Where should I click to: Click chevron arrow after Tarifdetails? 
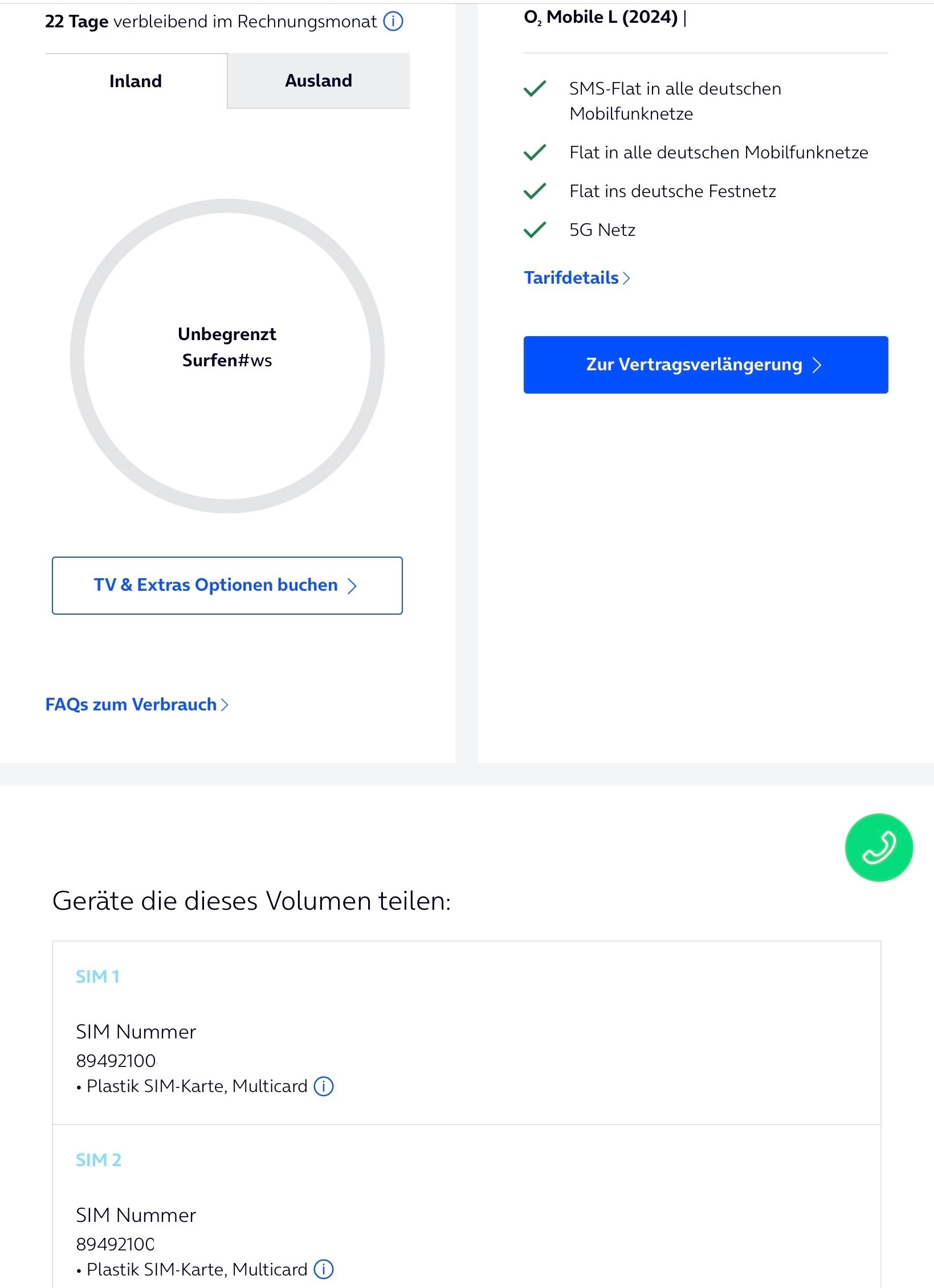click(626, 278)
